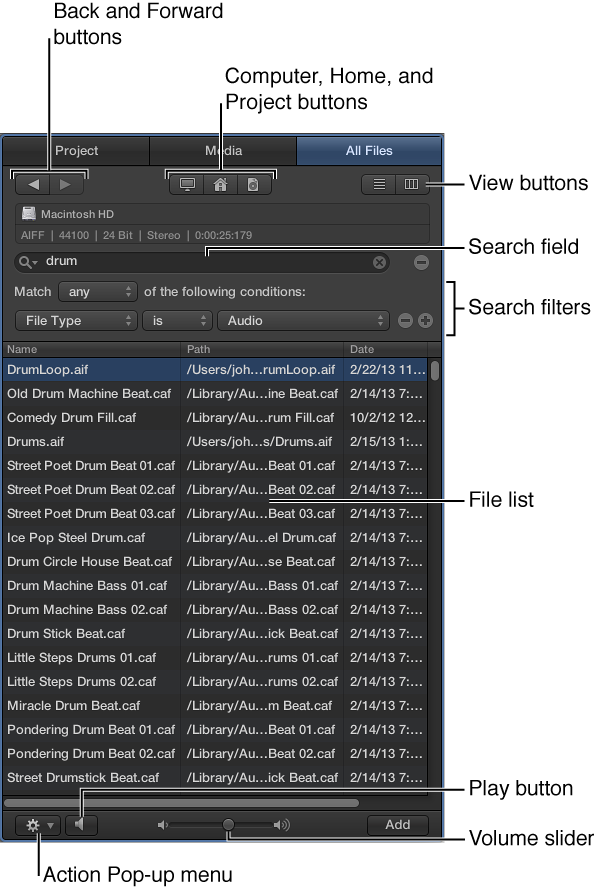Click the Add button

(x=397, y=824)
